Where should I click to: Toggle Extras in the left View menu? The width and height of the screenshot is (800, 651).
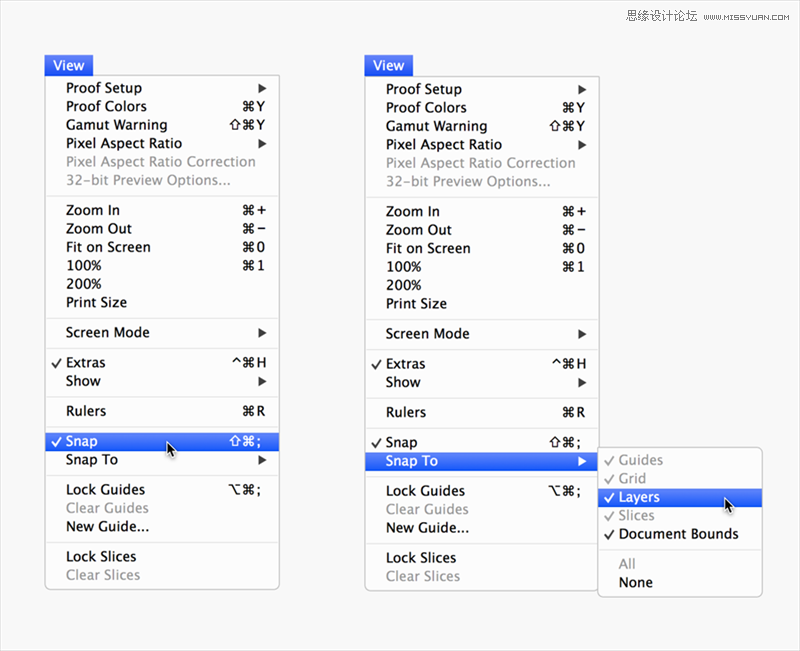coord(162,363)
